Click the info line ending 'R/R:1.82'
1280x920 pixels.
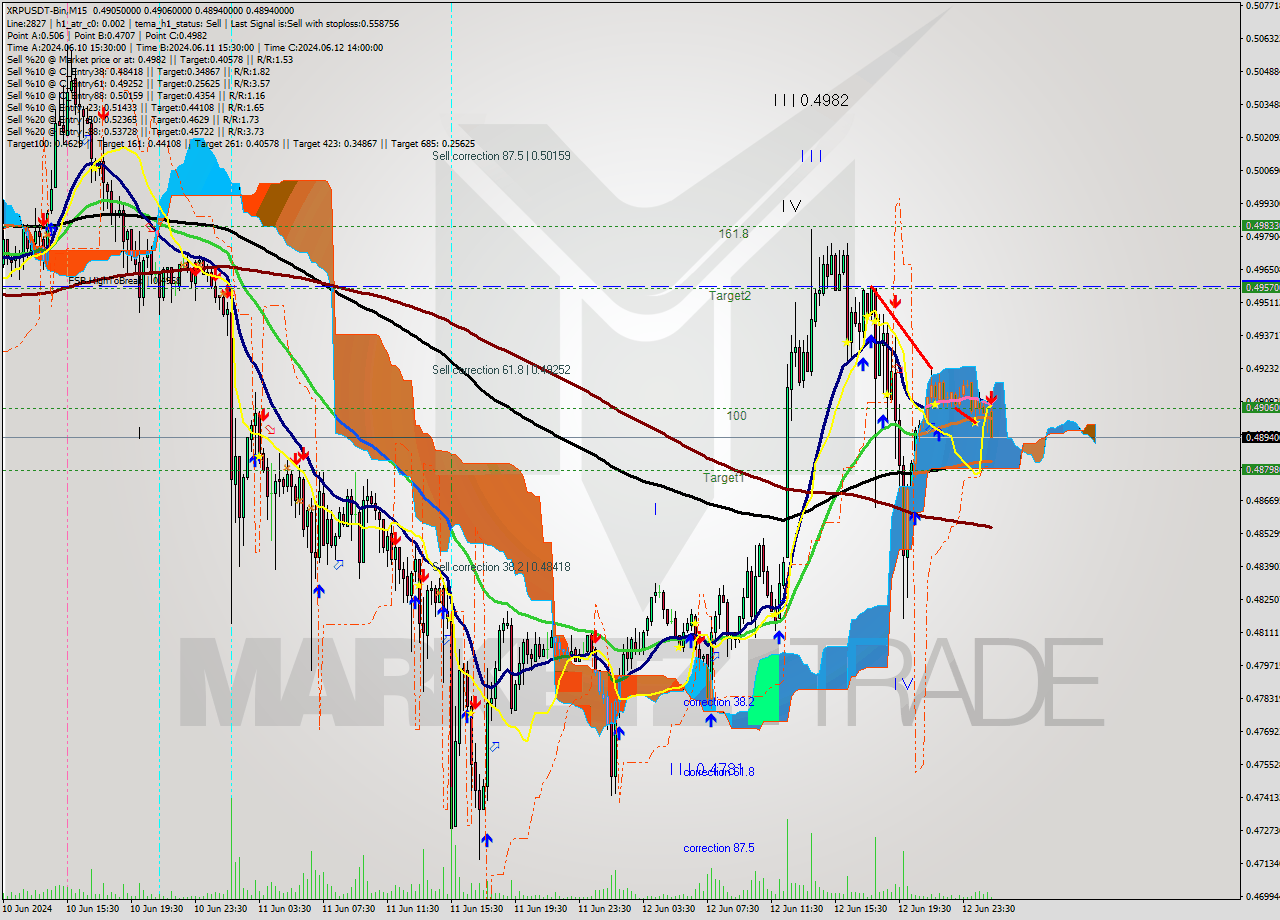click(138, 71)
